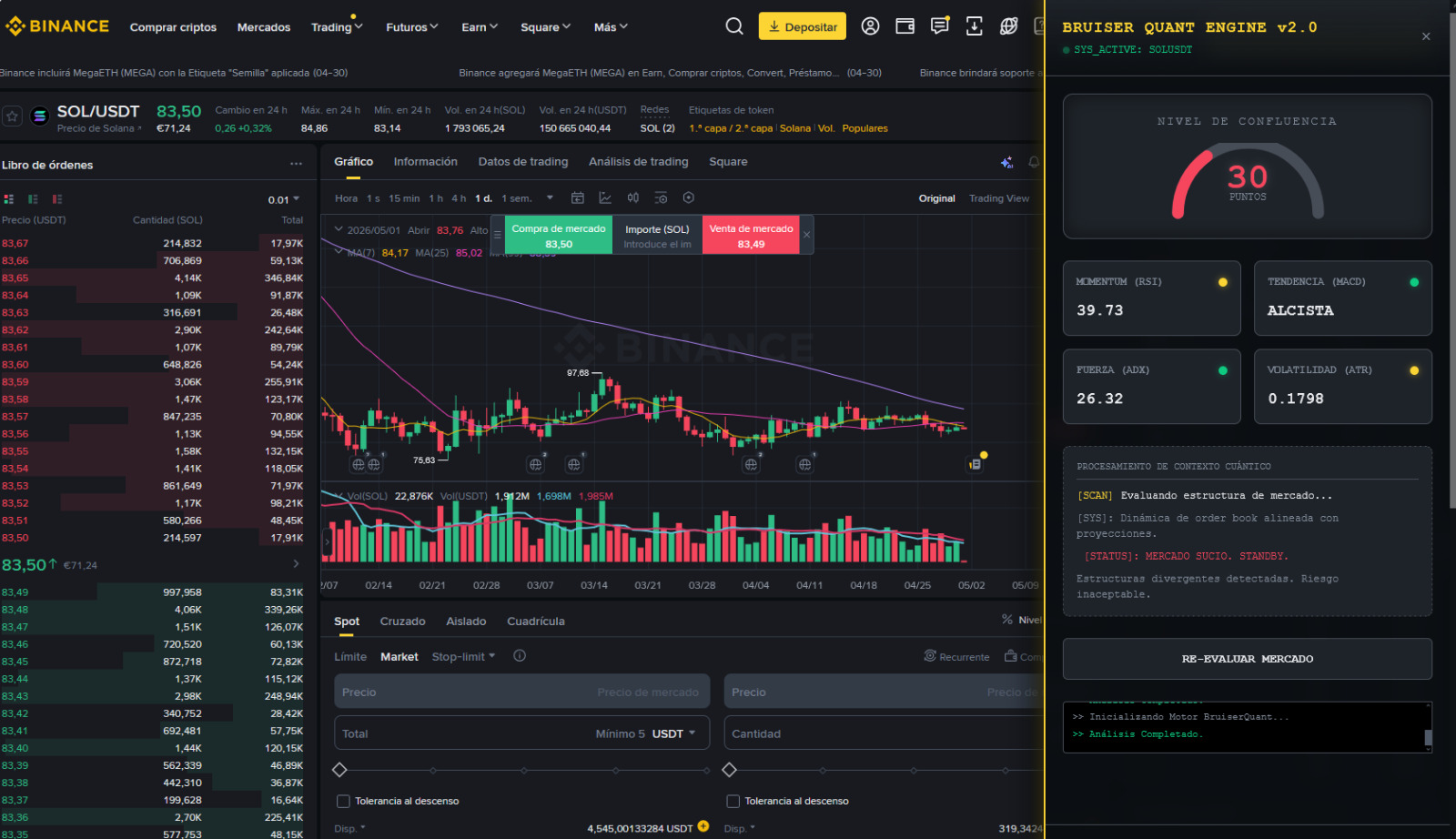The height and width of the screenshot is (839, 1456).
Task: Click the AI sparkle icon above chart
Action: click(1007, 162)
